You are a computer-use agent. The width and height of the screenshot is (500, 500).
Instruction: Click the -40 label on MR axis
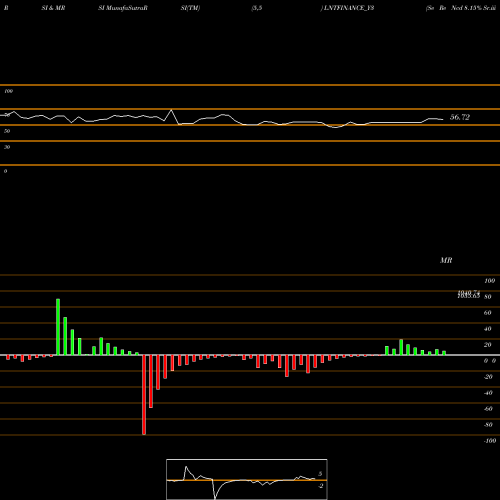(x=488, y=393)
